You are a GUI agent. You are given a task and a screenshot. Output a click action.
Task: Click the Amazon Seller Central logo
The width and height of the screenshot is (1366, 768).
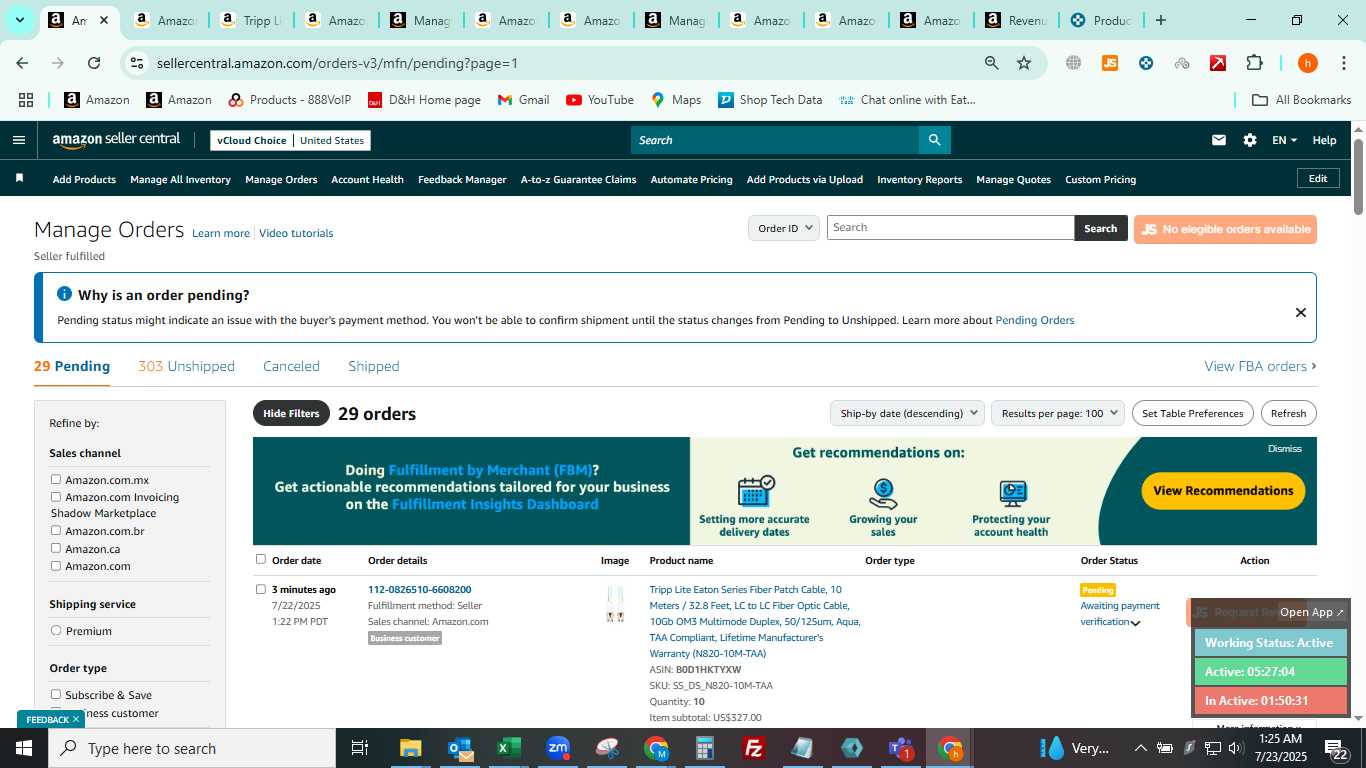pos(116,140)
